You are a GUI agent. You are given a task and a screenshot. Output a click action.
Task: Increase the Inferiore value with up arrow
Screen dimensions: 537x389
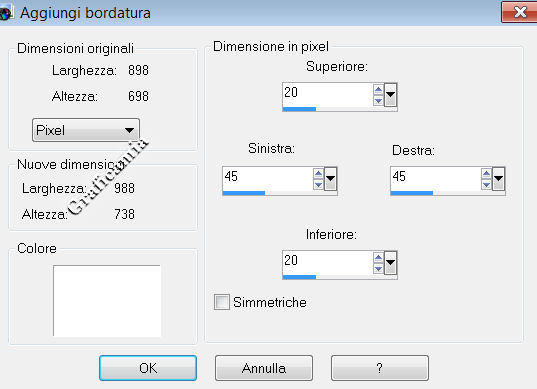coord(378,258)
